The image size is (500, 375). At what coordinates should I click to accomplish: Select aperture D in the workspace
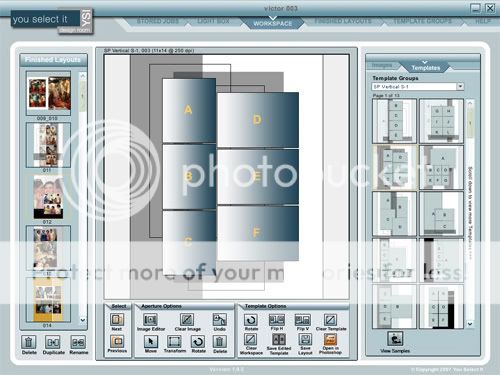[x=258, y=120]
